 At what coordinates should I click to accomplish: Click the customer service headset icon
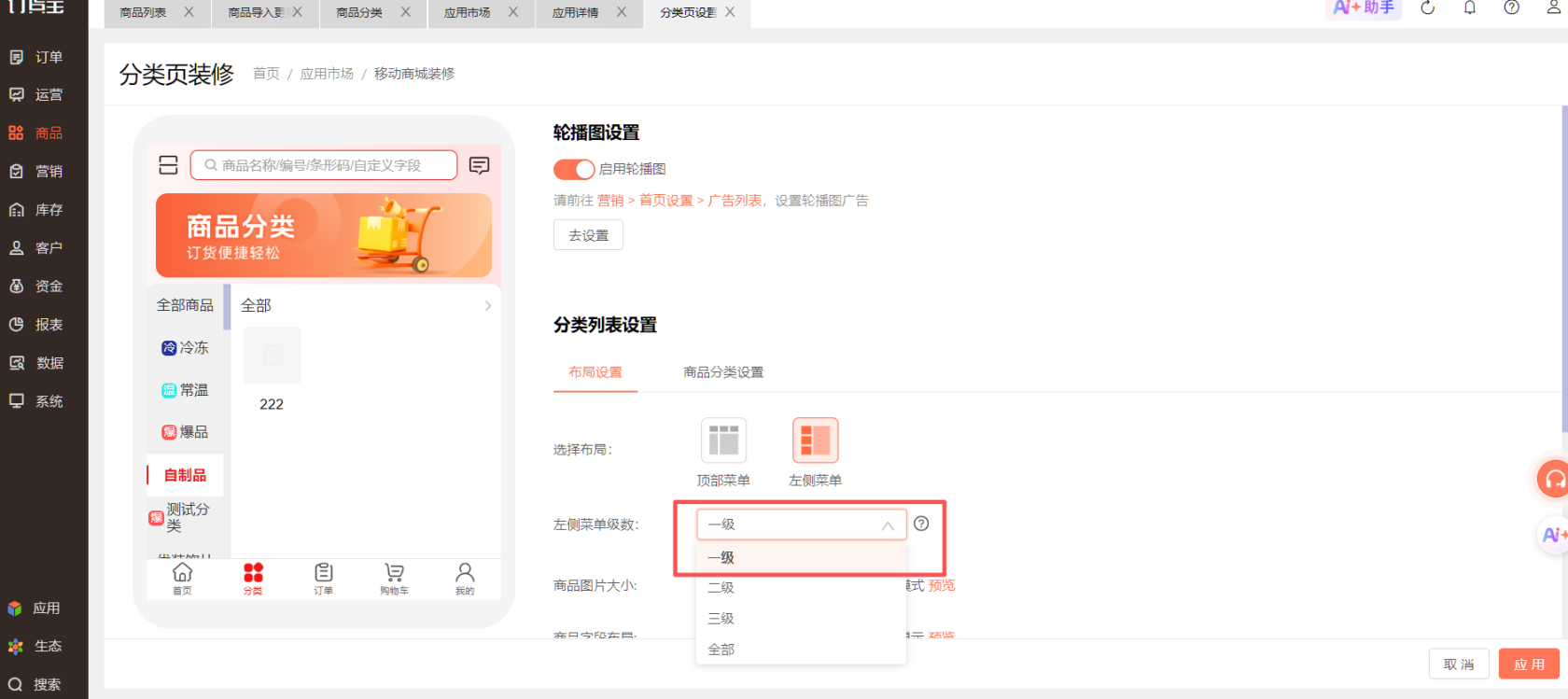tap(1554, 480)
